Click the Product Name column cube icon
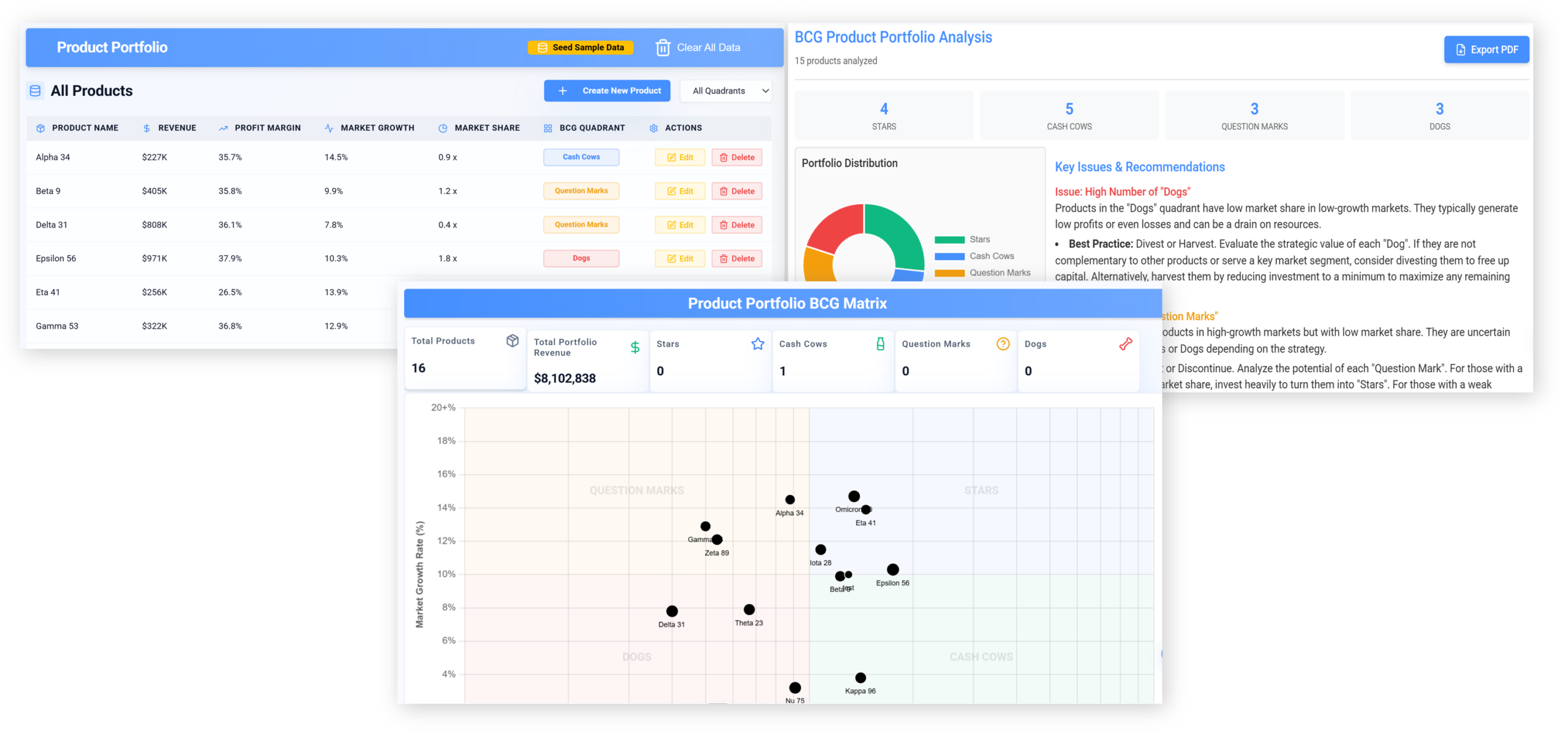Screen dimensions: 1568x734 40,129
